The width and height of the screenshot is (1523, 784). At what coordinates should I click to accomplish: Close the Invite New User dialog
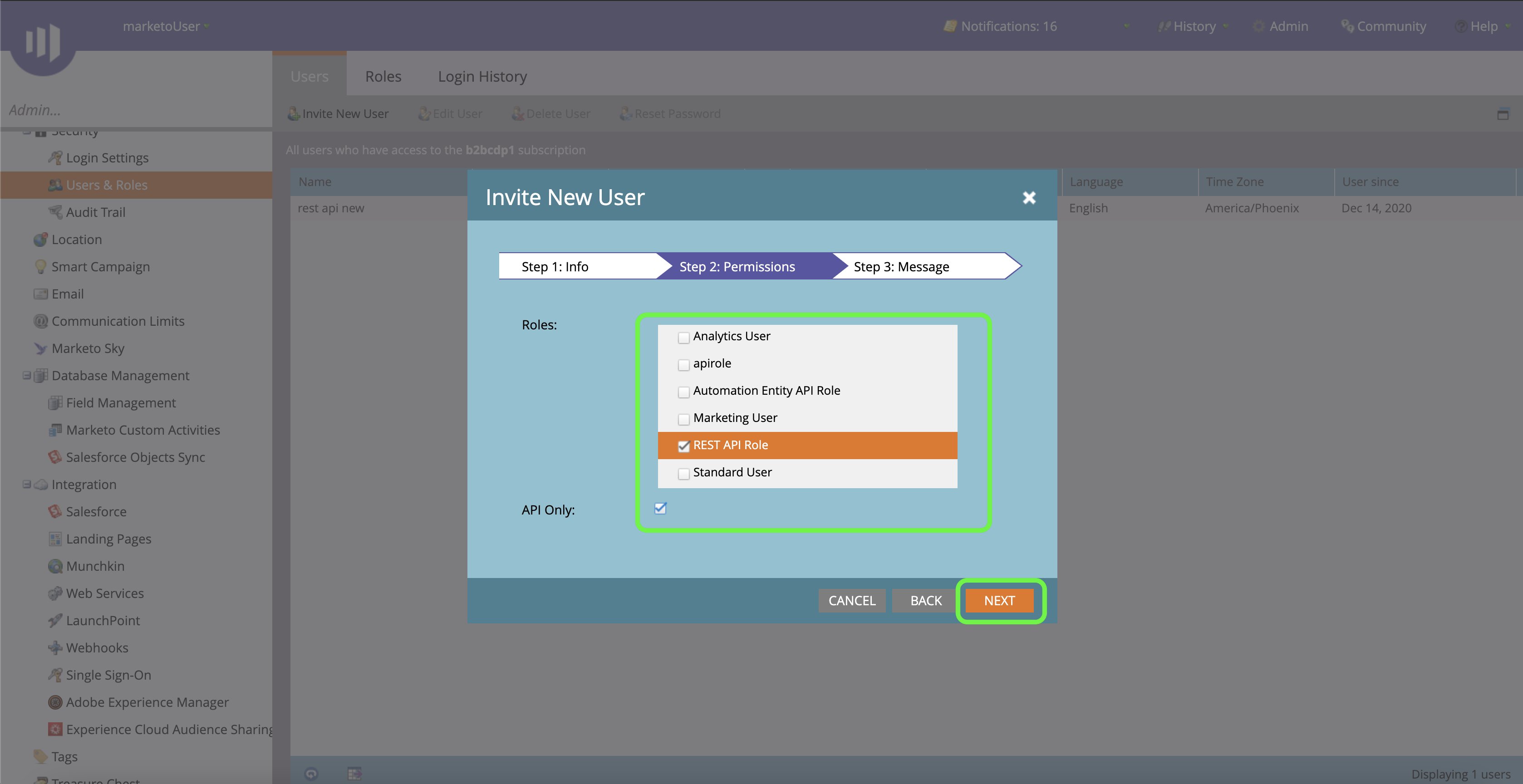(x=1029, y=197)
